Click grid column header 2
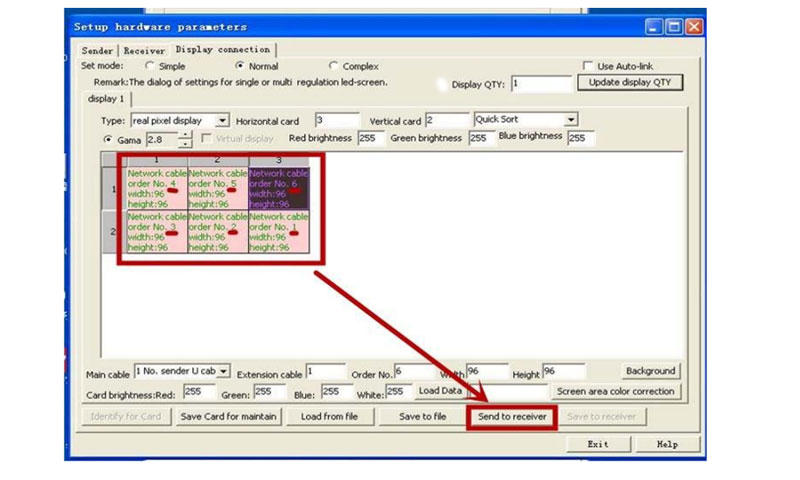The width and height of the screenshot is (800, 480). coord(218,160)
